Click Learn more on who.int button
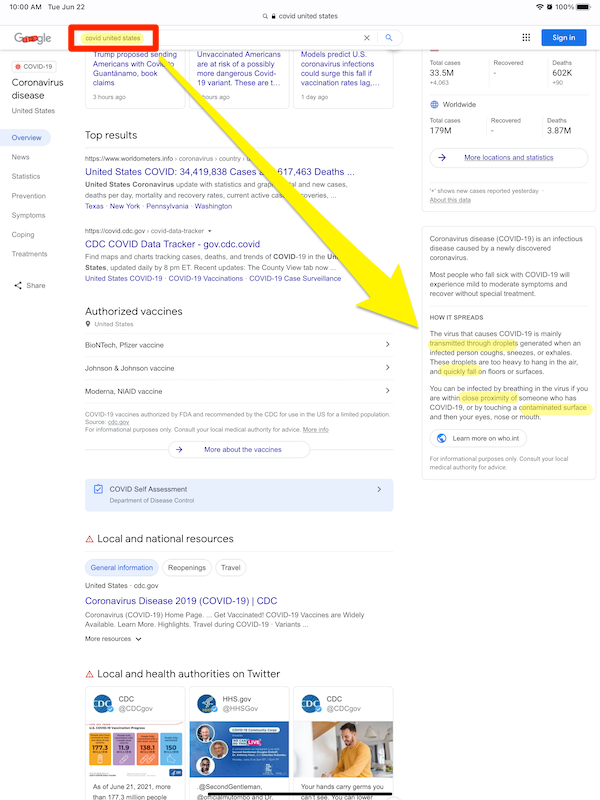The image size is (600, 800). pos(478,438)
